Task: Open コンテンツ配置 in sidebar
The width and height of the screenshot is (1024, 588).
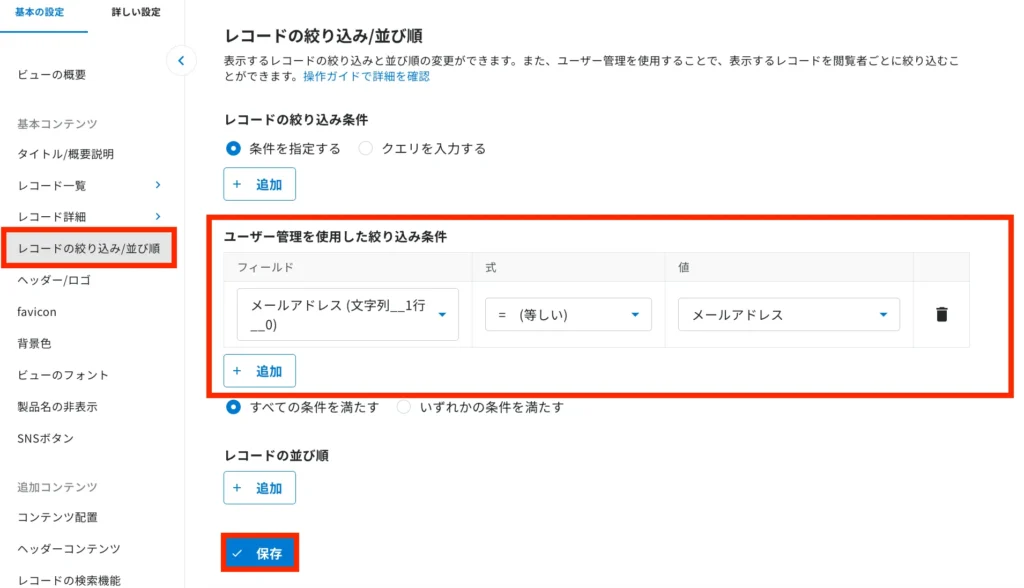Action: point(57,517)
